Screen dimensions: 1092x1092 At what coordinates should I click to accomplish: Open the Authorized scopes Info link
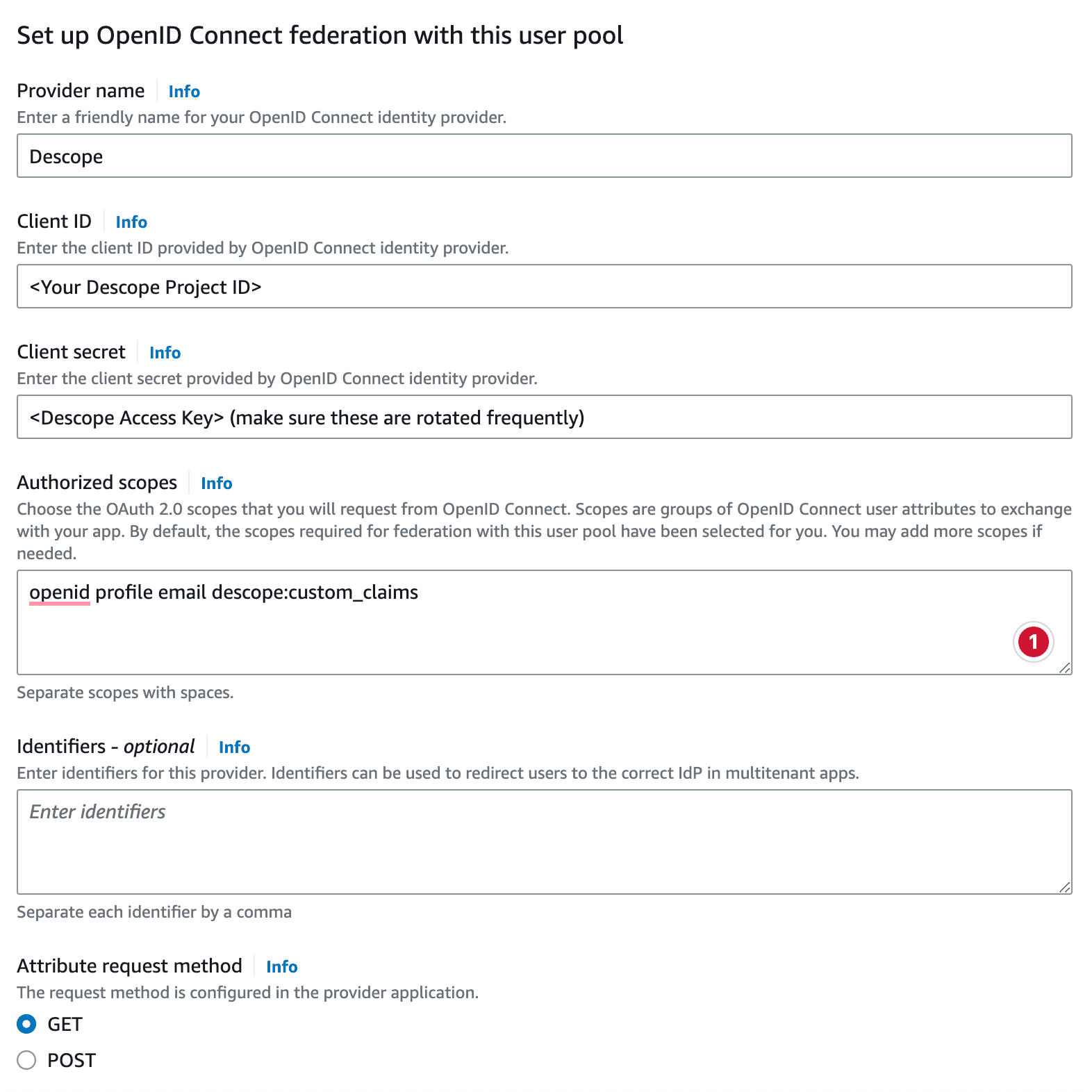[x=216, y=483]
